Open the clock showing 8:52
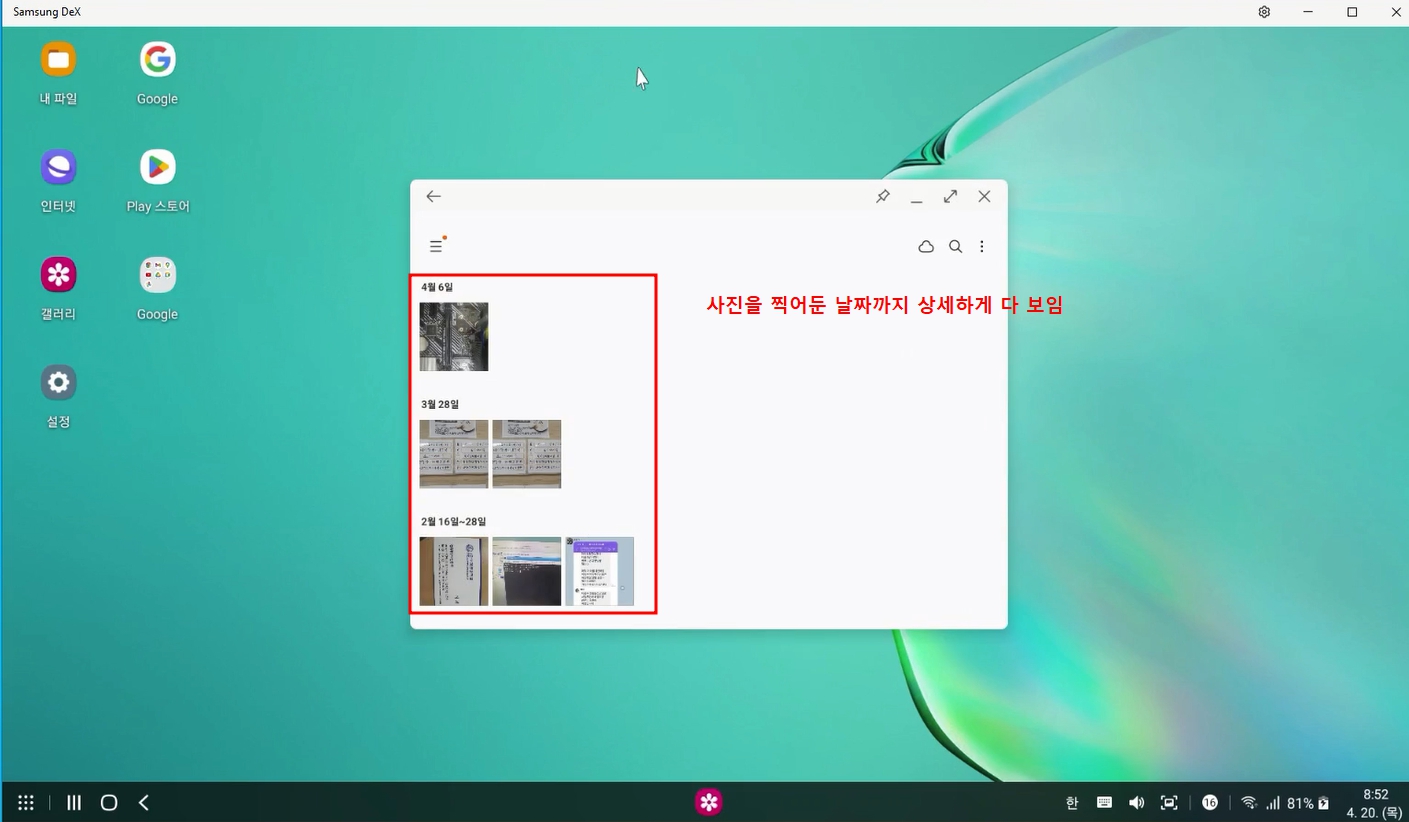The height and width of the screenshot is (822, 1409). tap(1375, 795)
